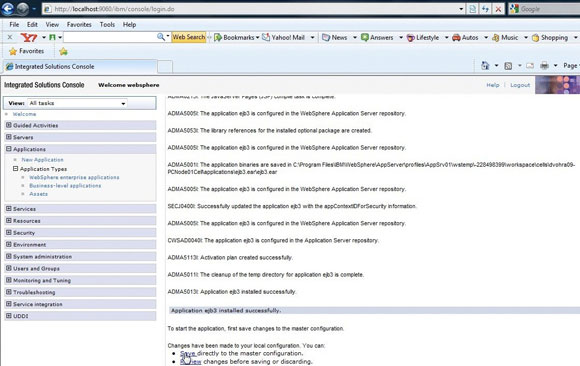
Task: Open the View menu
Action: pos(52,24)
